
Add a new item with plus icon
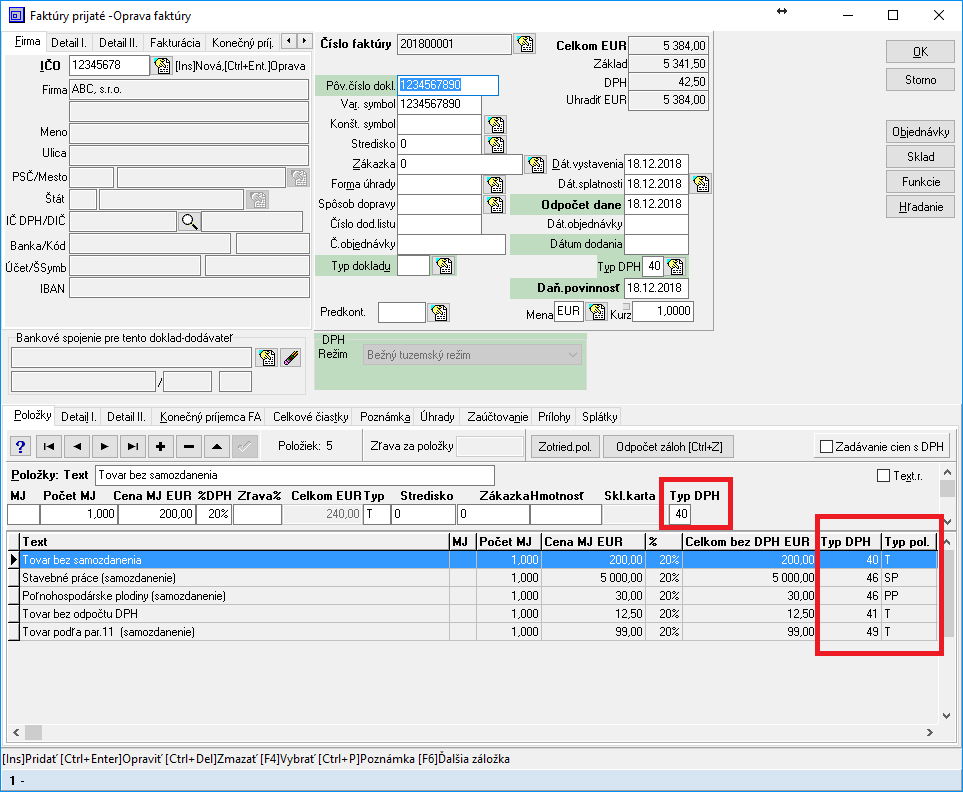click(161, 446)
